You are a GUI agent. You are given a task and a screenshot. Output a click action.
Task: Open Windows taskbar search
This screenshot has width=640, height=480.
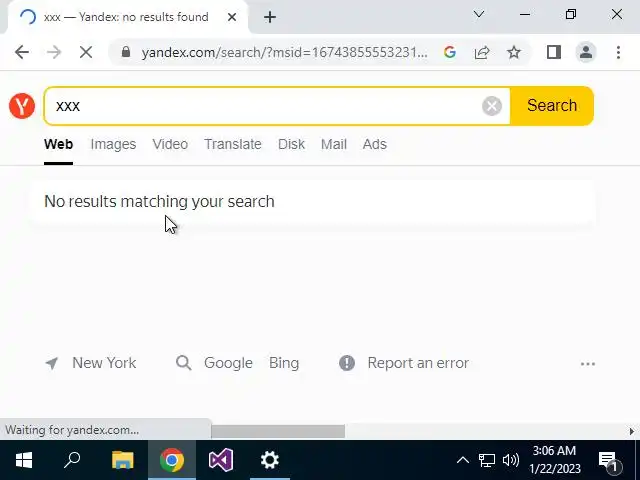tap(73, 460)
